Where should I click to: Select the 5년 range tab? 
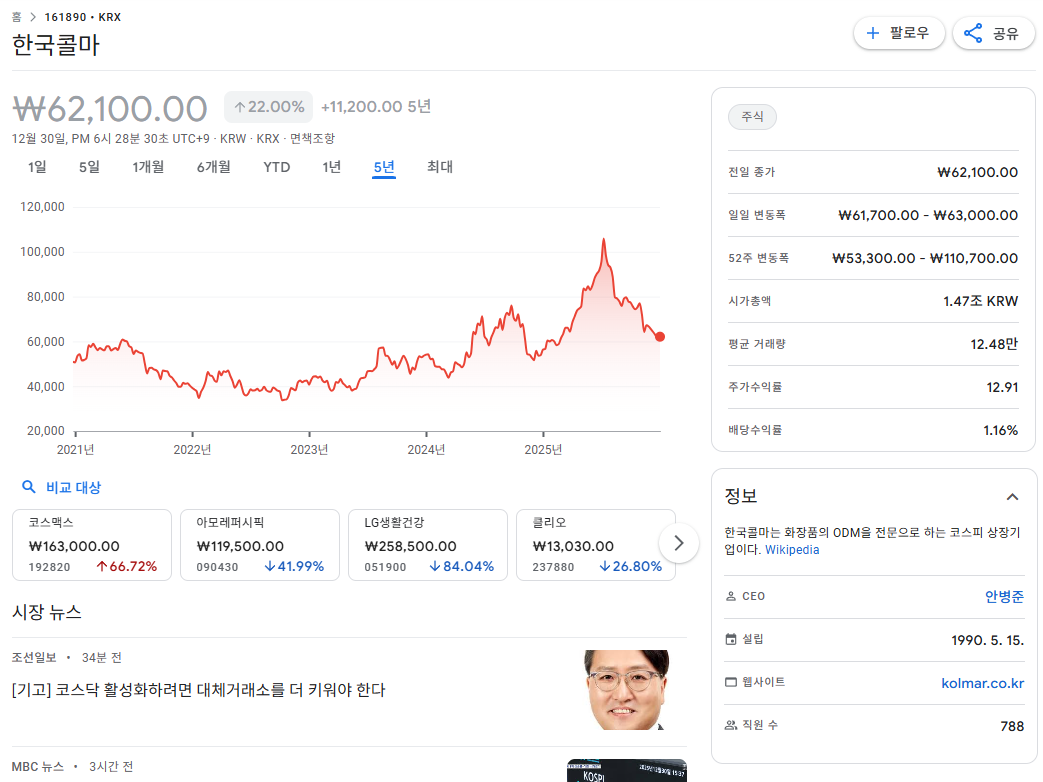(384, 167)
